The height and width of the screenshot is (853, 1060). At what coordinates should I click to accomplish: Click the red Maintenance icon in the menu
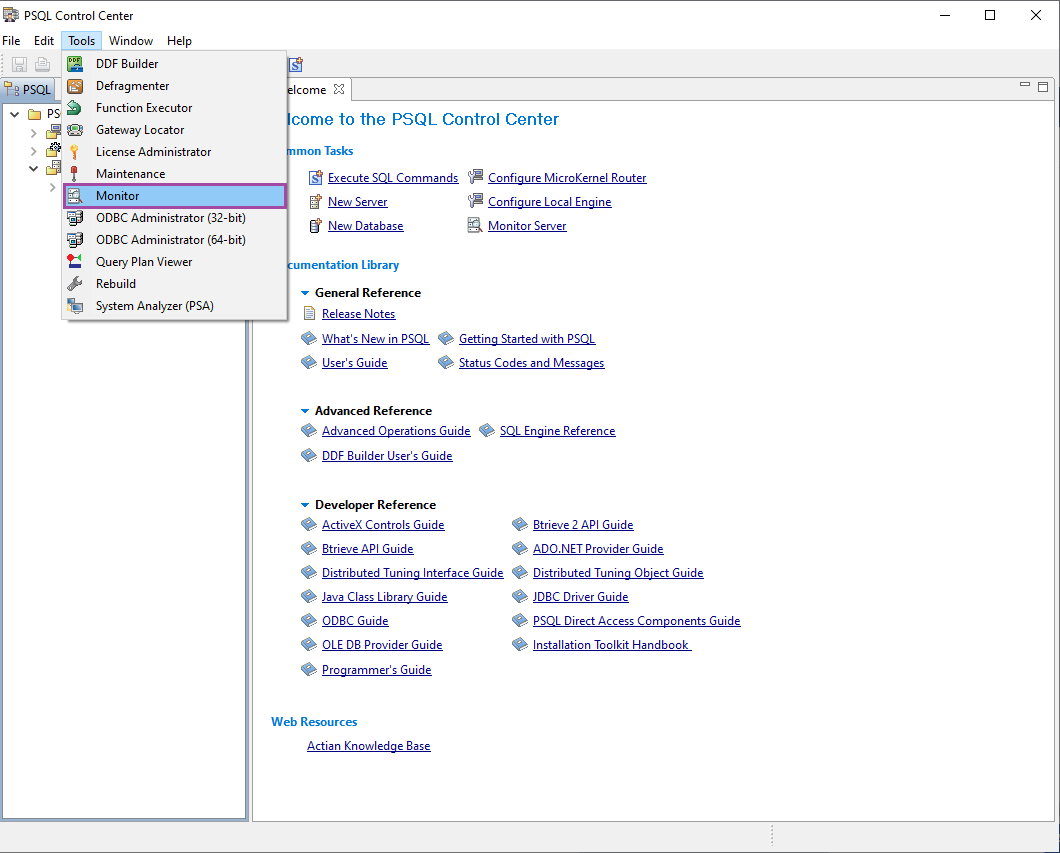pos(74,174)
